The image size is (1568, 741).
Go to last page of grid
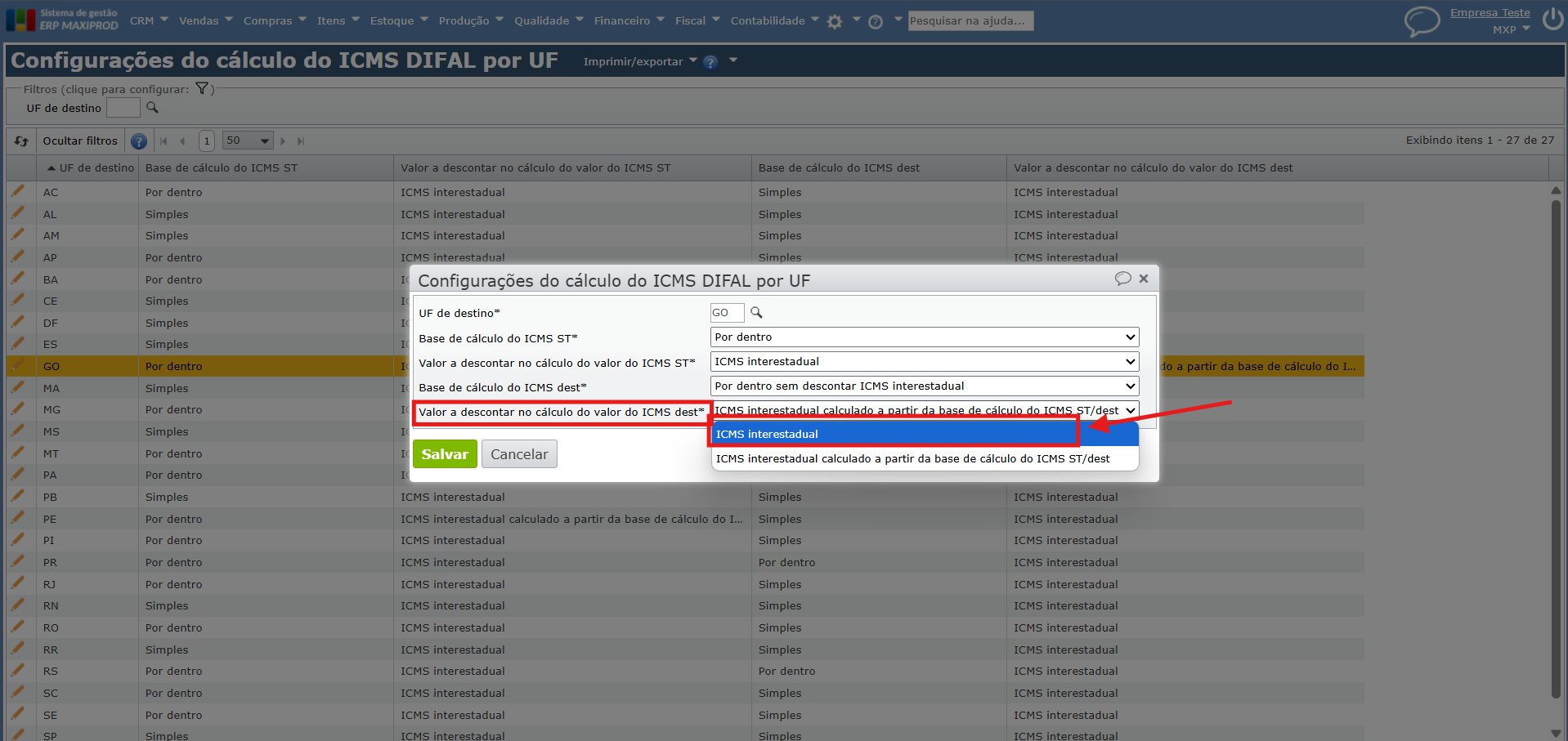tap(301, 141)
